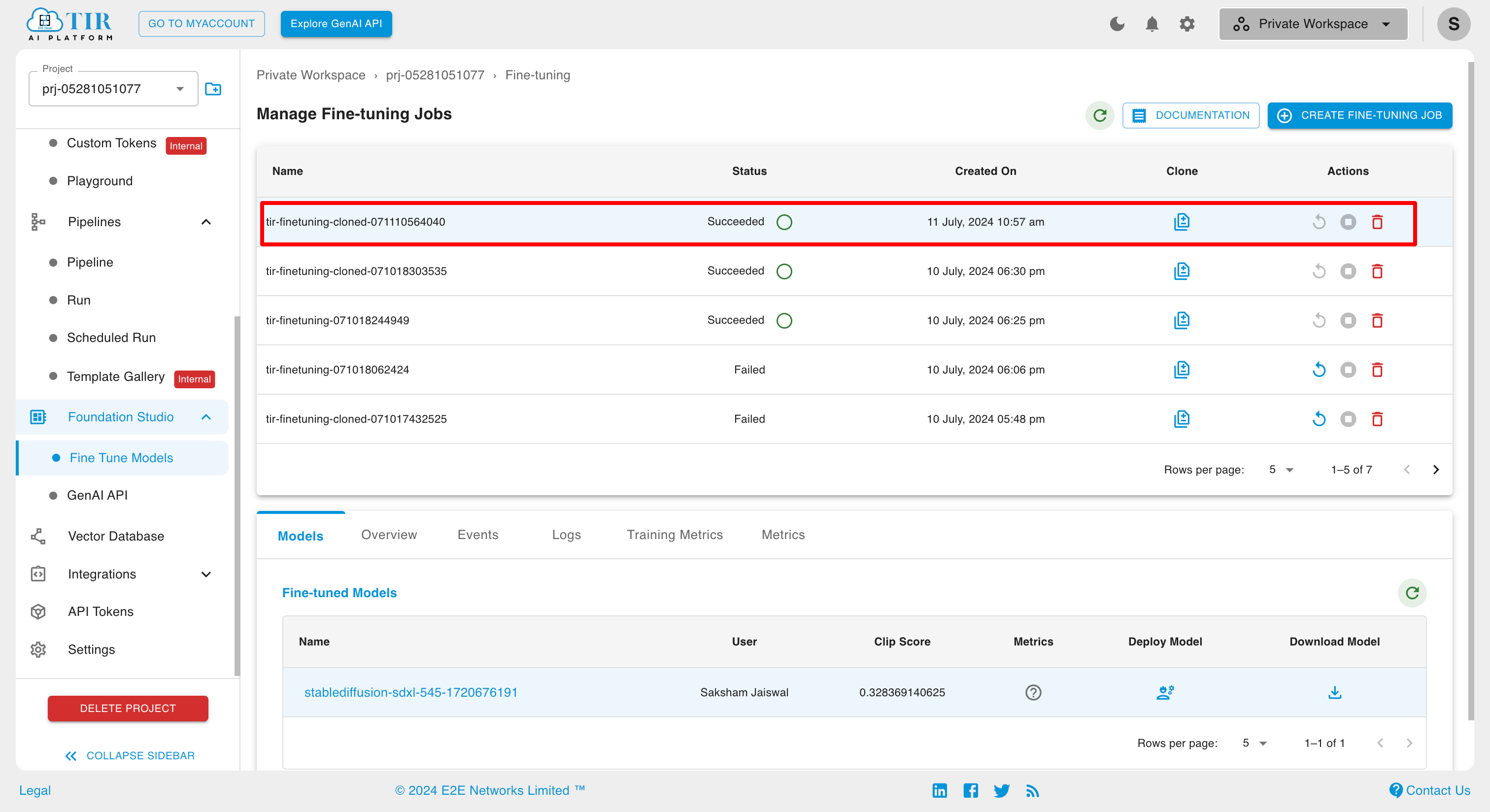The image size is (1490, 812).
Task: Collapse the Pipelines section
Action: click(x=206, y=222)
